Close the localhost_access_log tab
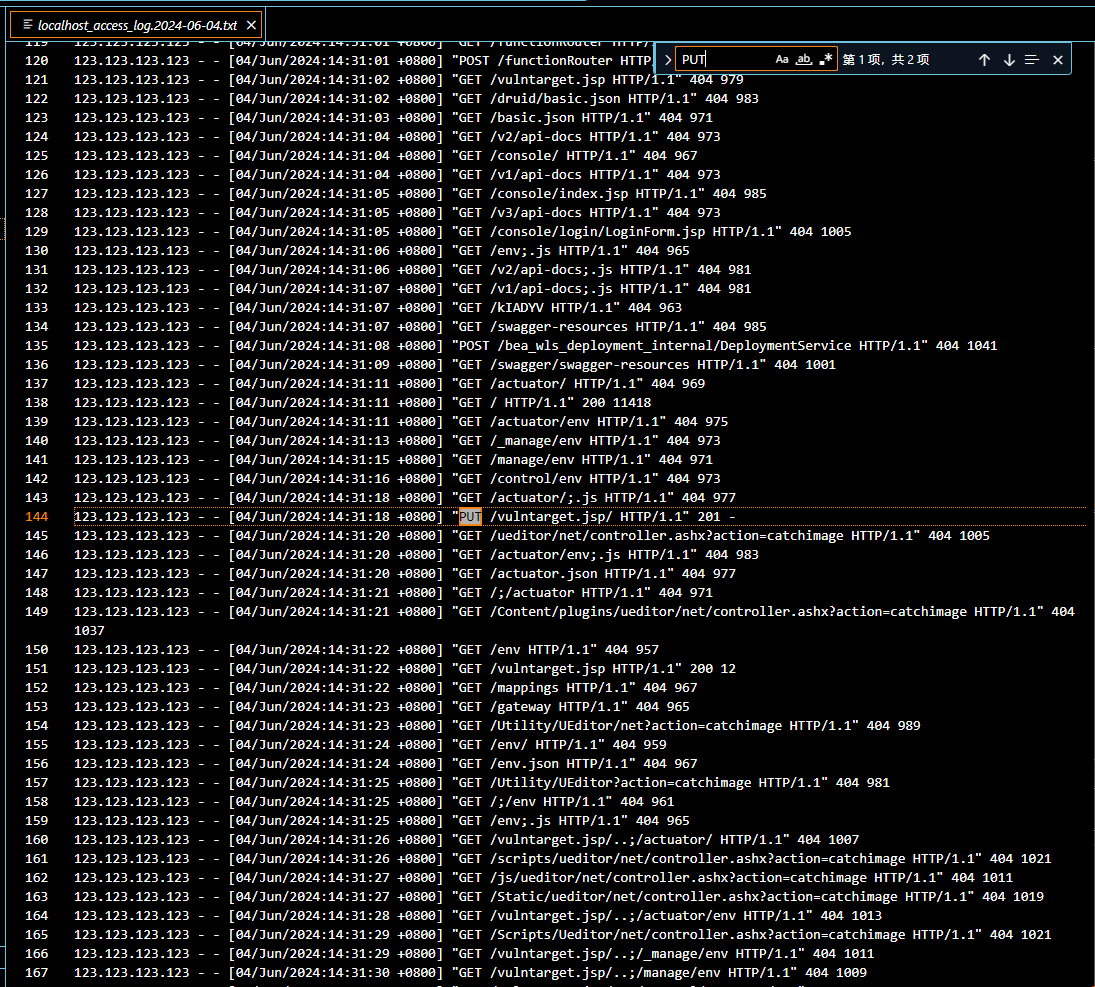The height and width of the screenshot is (987, 1095). (251, 25)
